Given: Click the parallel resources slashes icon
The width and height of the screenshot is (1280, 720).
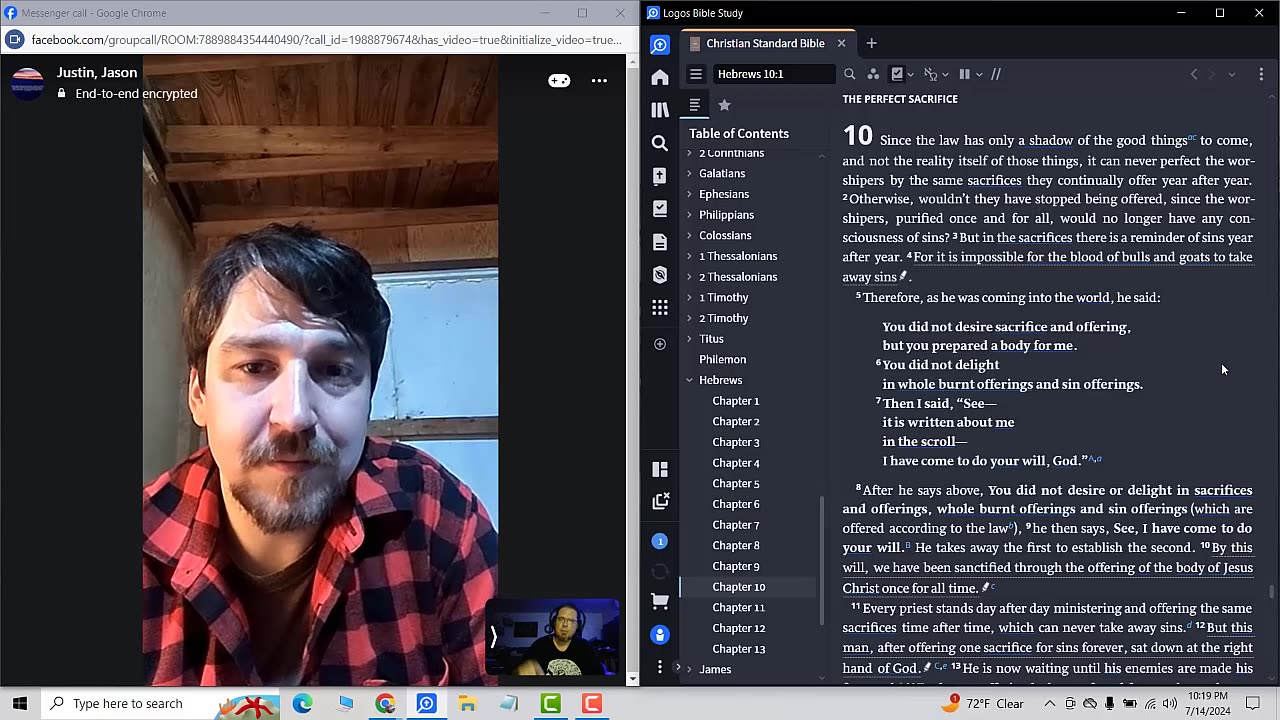Looking at the screenshot, I should pyautogui.click(x=995, y=74).
